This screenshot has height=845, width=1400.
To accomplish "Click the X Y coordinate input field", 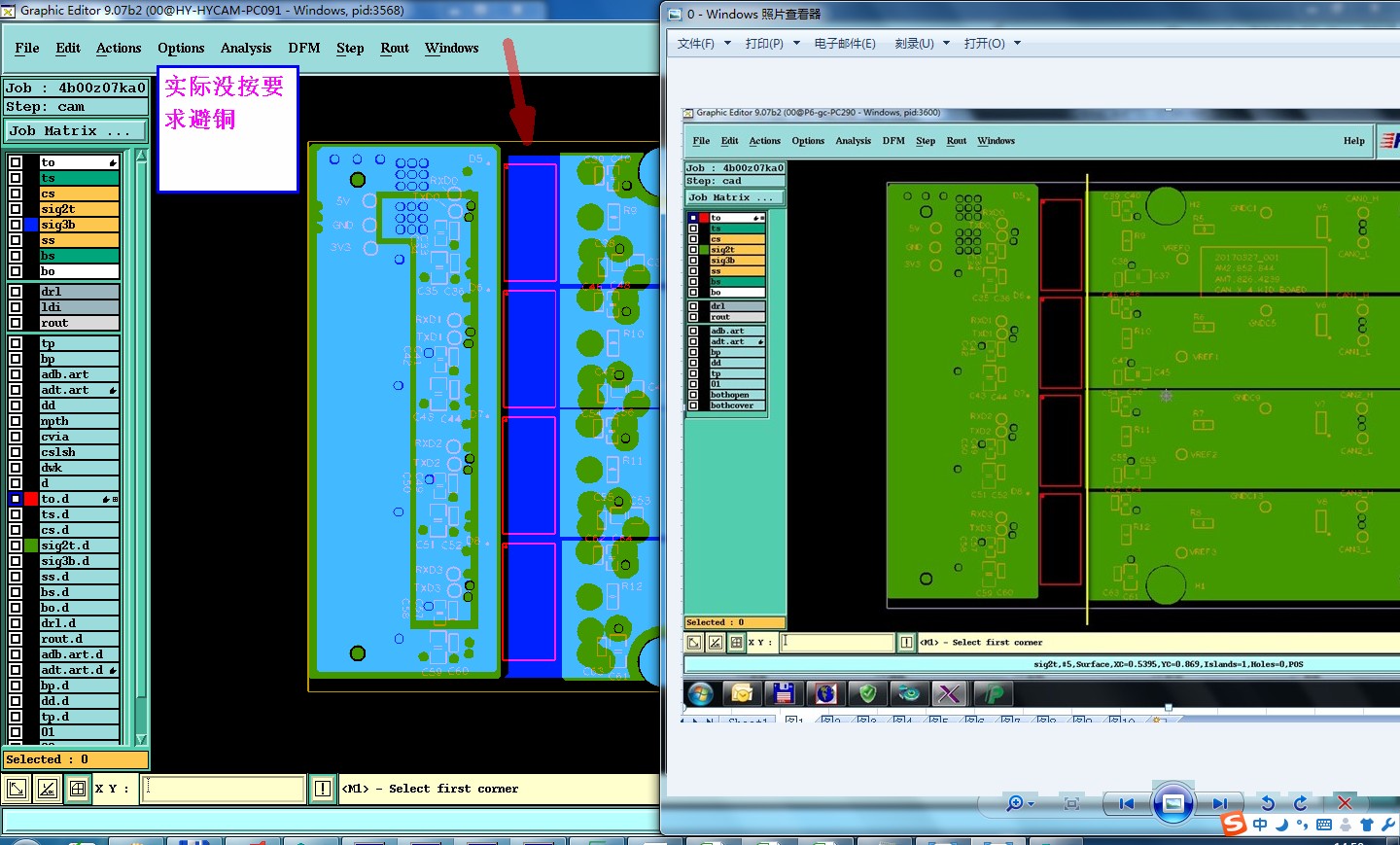I will tap(224, 789).
